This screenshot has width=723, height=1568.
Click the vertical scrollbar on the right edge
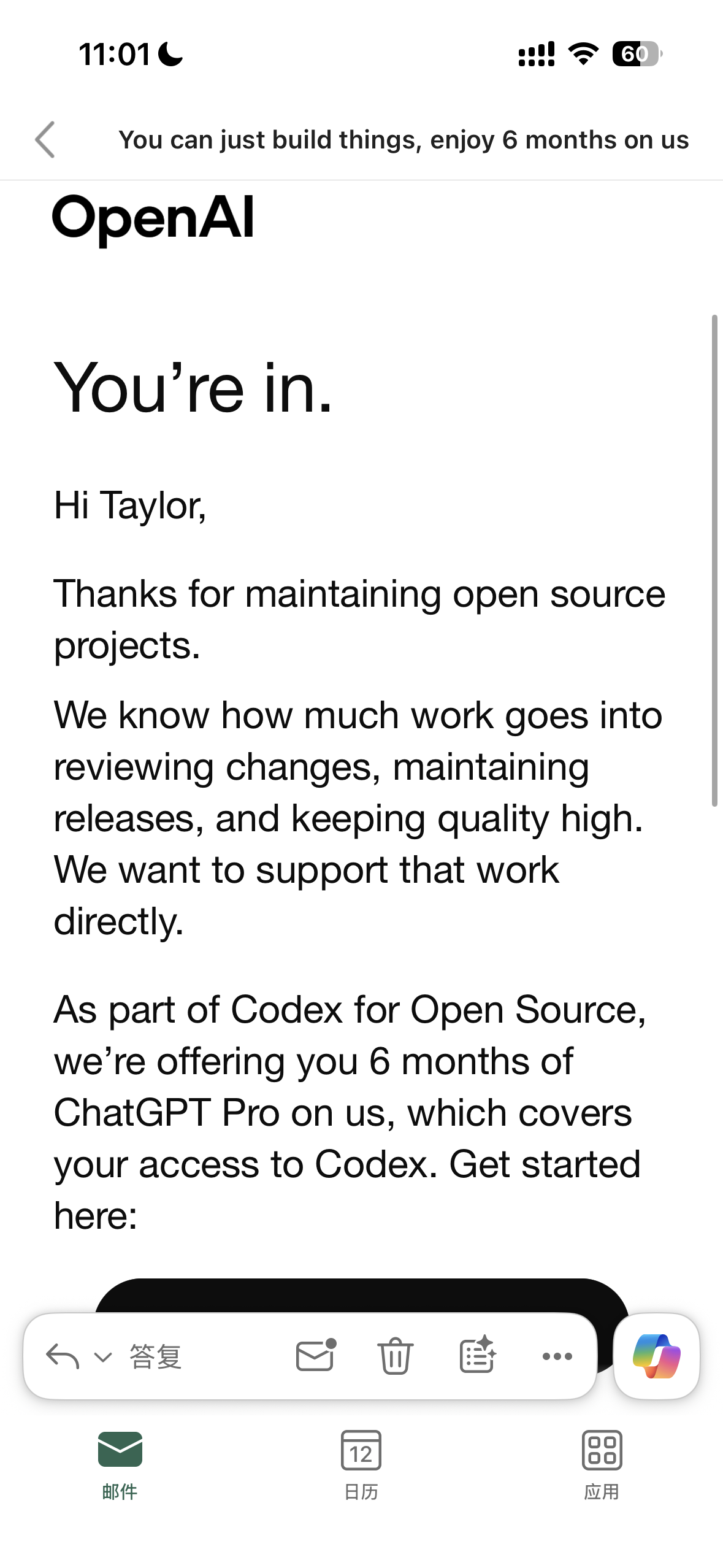[714, 560]
